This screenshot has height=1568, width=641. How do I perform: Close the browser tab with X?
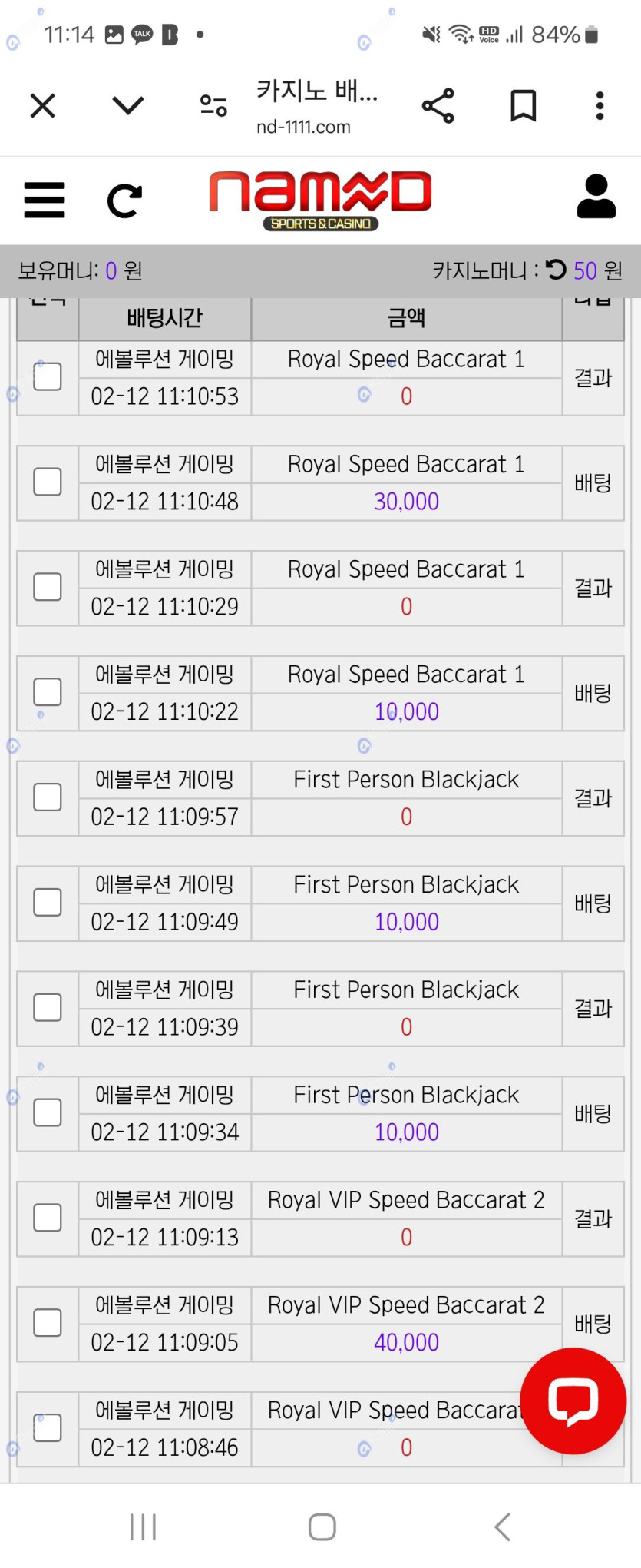pos(43,106)
